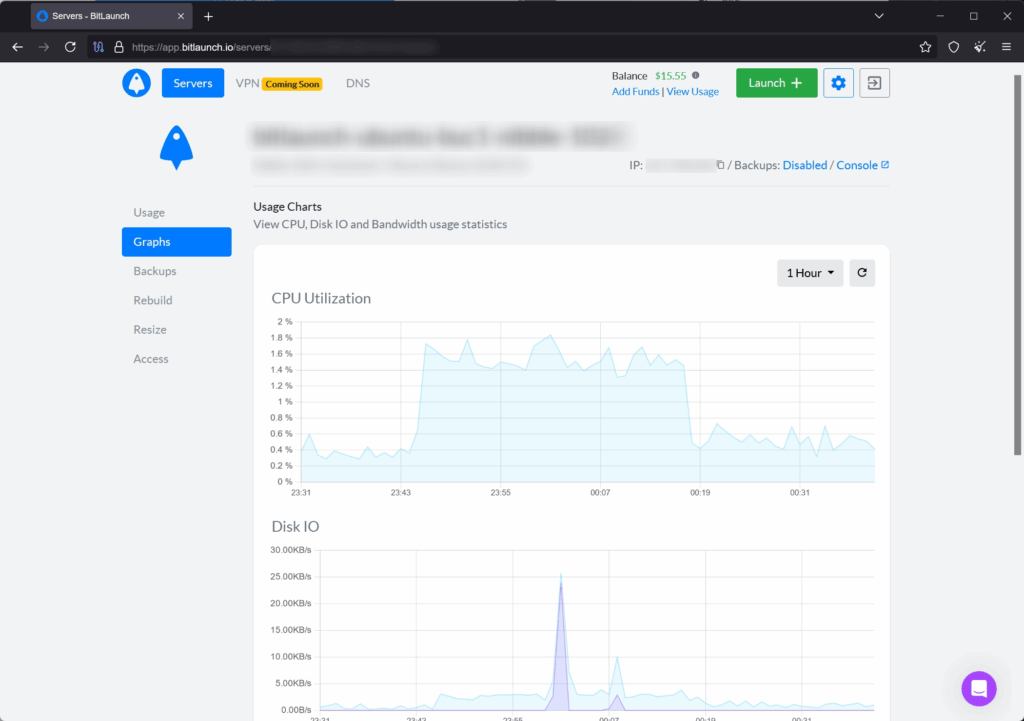The width and height of the screenshot is (1024, 721).
Task: Click the extensions sparkle icon in toolbar
Action: pyautogui.click(x=980, y=47)
